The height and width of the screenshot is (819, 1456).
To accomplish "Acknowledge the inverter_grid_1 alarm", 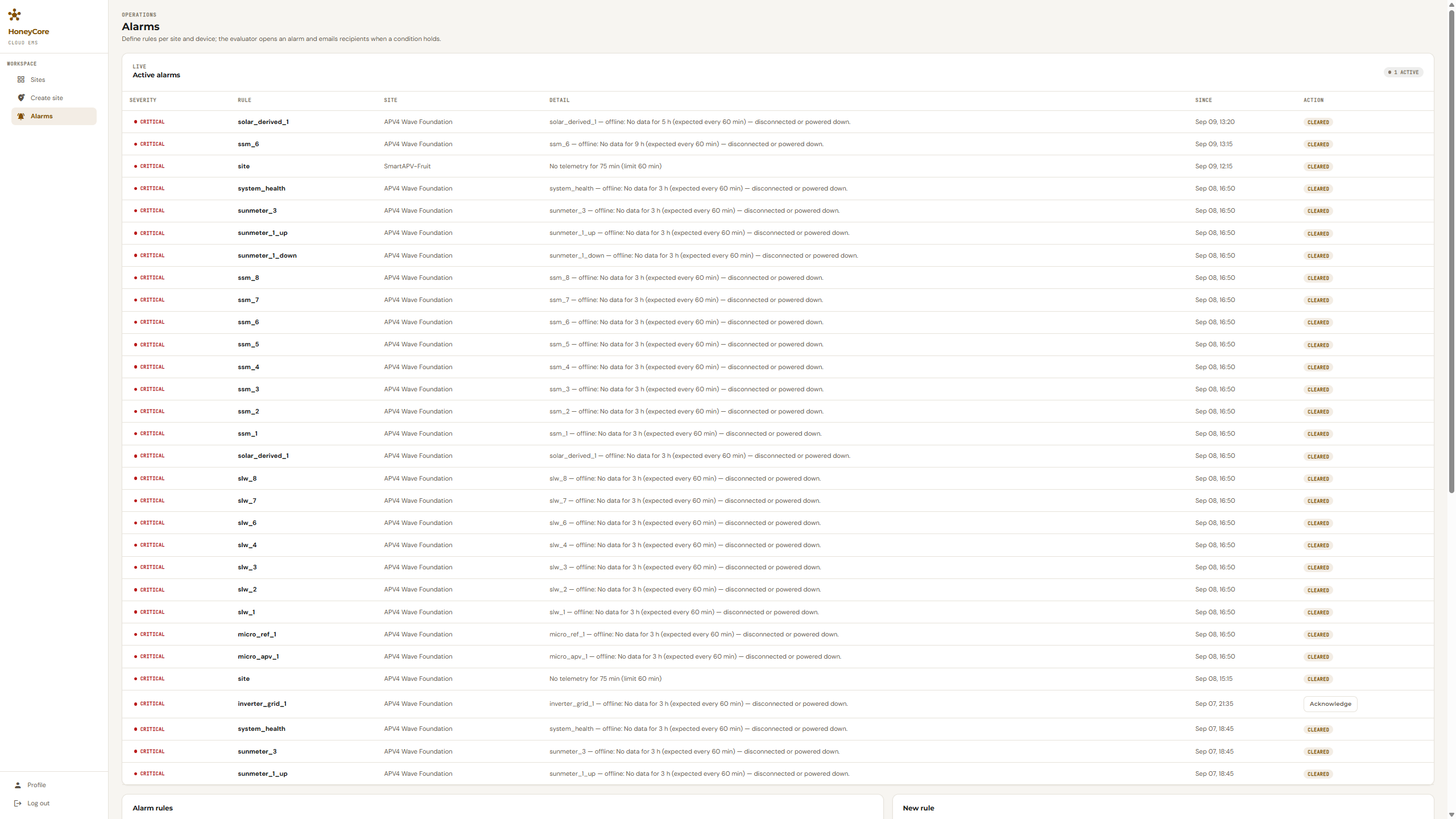I will click(x=1330, y=704).
